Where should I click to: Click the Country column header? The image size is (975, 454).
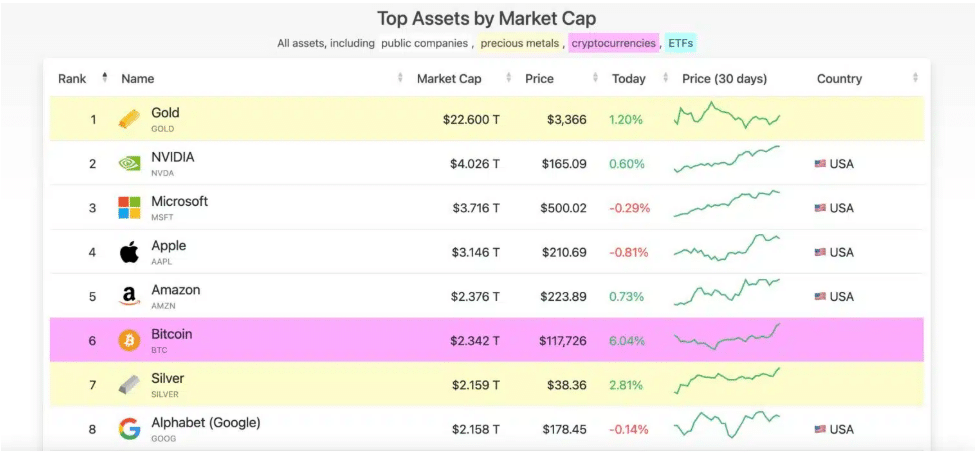(x=839, y=78)
